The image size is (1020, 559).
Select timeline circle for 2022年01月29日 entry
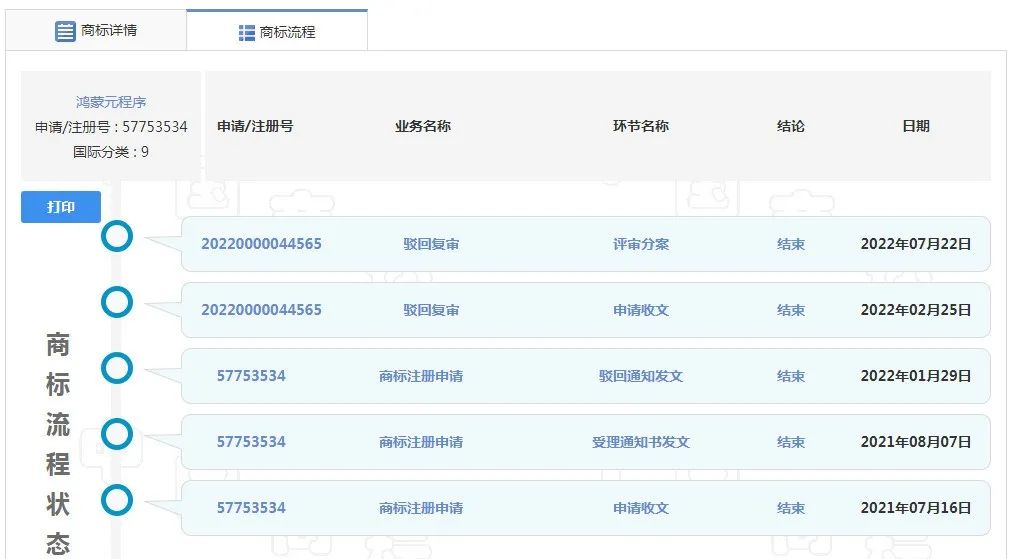[x=117, y=368]
